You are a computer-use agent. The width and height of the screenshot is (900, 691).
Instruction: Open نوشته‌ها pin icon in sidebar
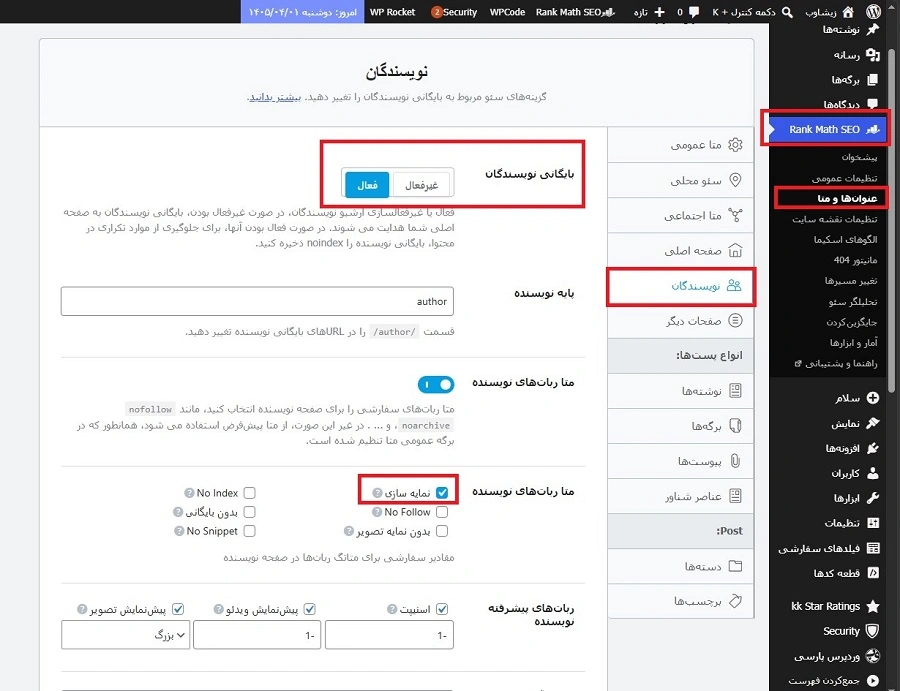[x=872, y=30]
